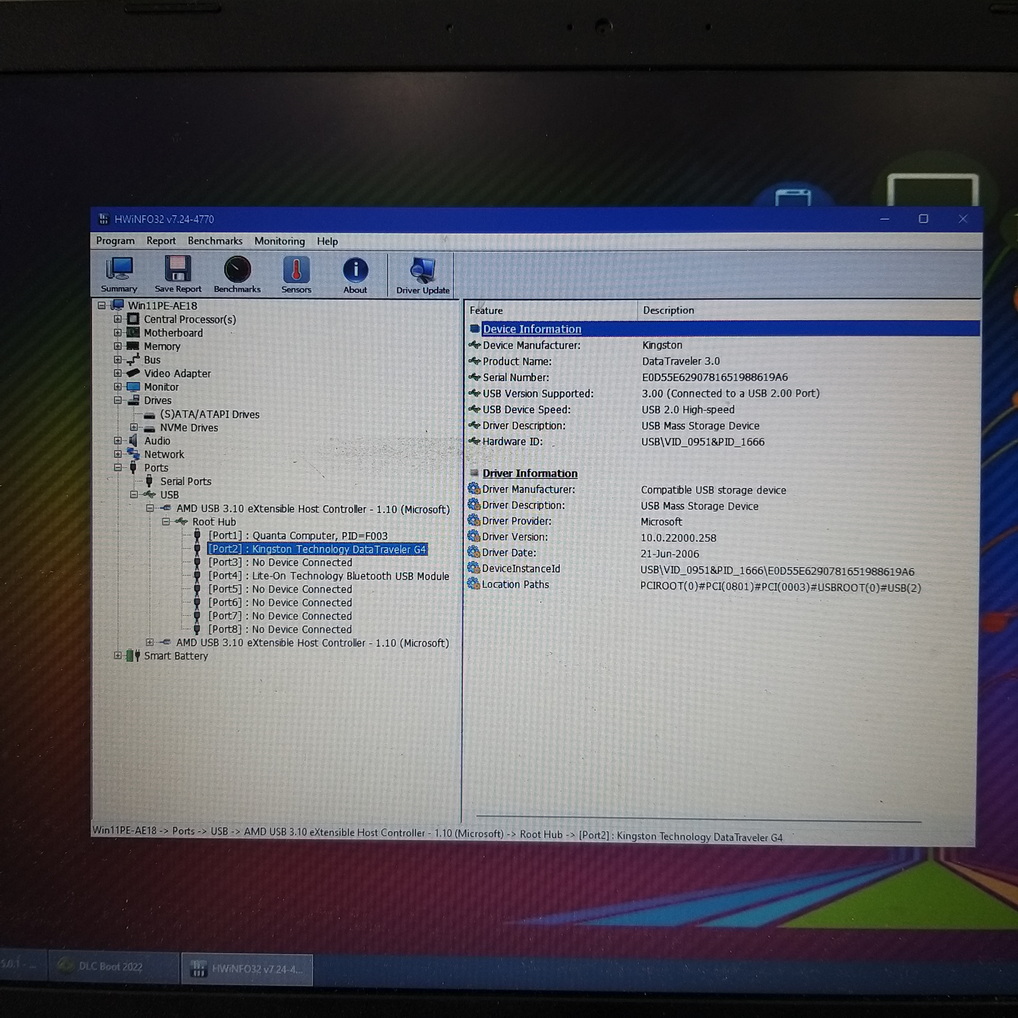This screenshot has width=1018, height=1018.
Task: Click the Memory module icon
Action: pos(133,346)
